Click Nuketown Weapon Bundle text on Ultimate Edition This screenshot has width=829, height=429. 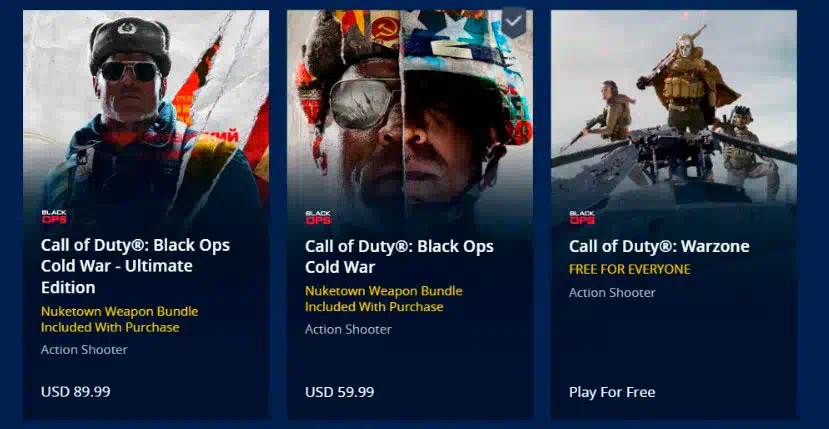[119, 320]
